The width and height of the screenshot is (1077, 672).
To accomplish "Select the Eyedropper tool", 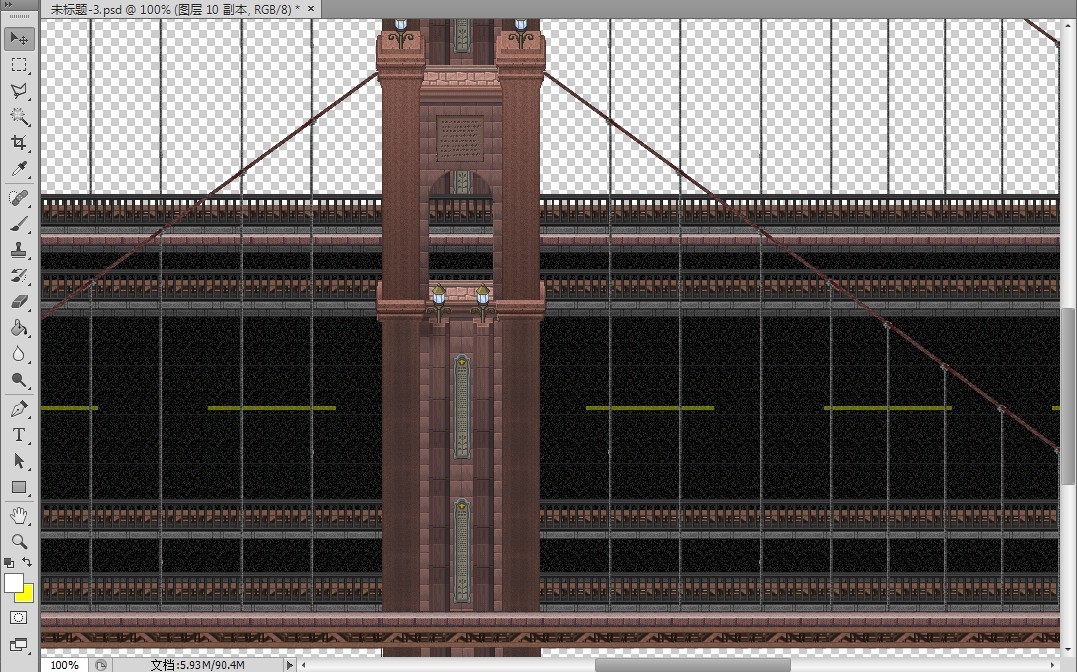I will pos(19,169).
